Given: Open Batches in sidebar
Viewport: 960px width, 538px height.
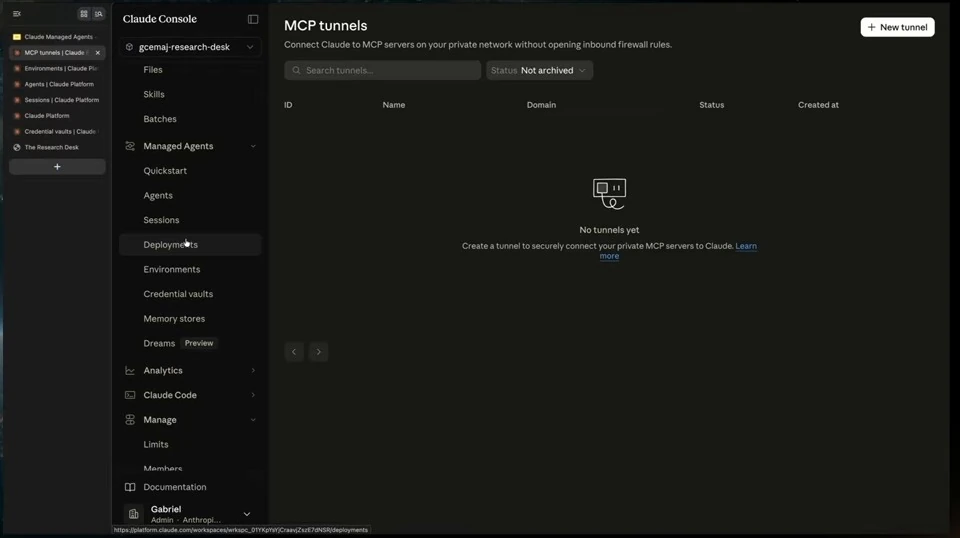Looking at the screenshot, I should pos(160,119).
